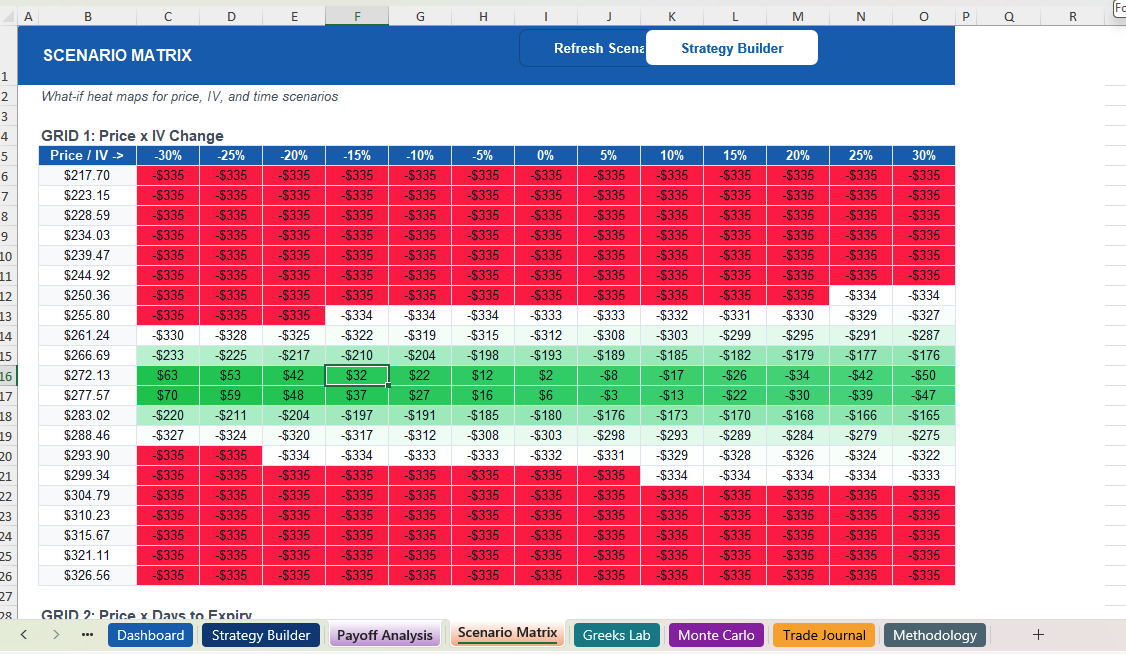This screenshot has width=1126, height=654.
Task: Switch to the Payoff Analysis tab
Action: click(x=385, y=635)
